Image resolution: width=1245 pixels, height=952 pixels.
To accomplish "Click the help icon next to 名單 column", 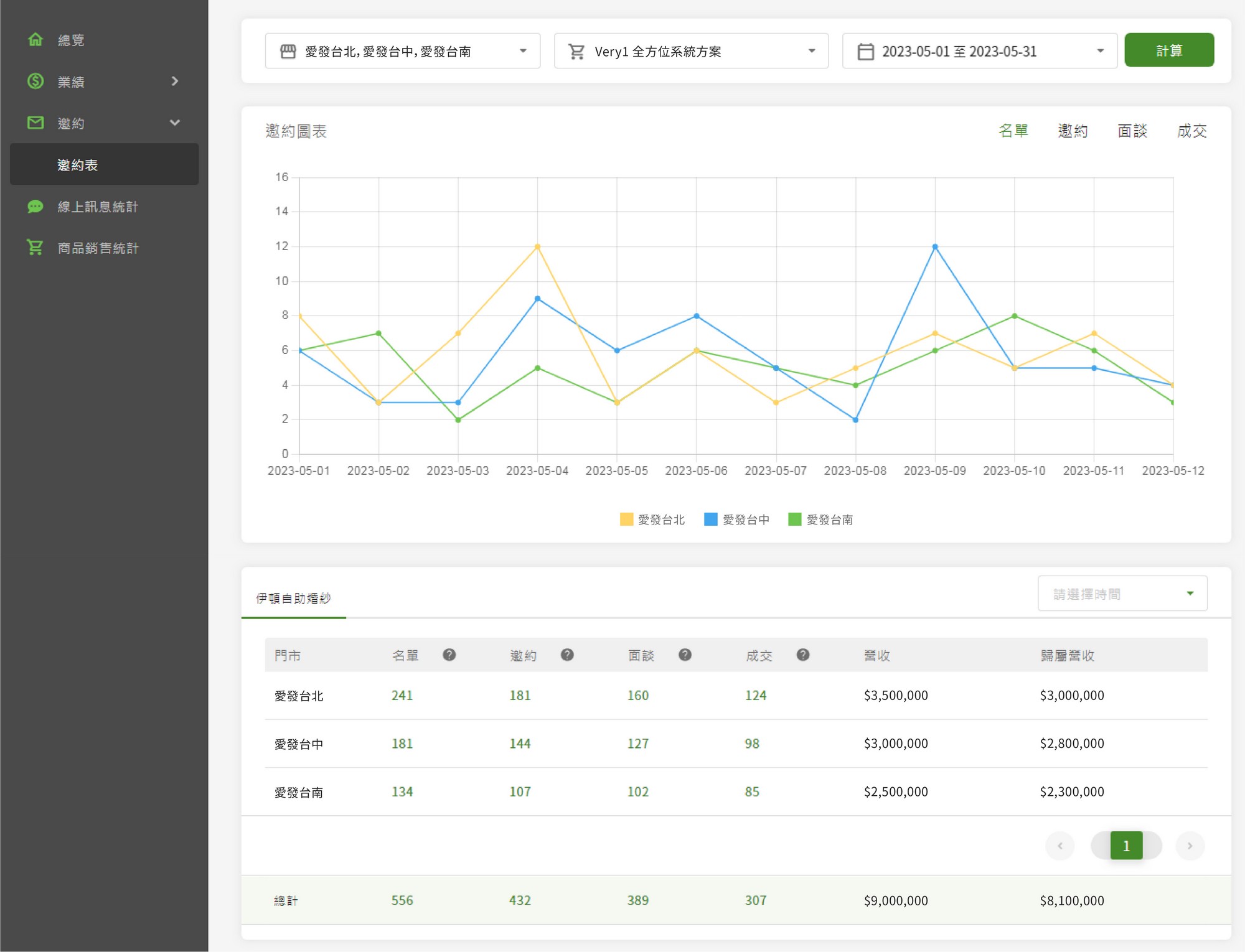I will 449,655.
